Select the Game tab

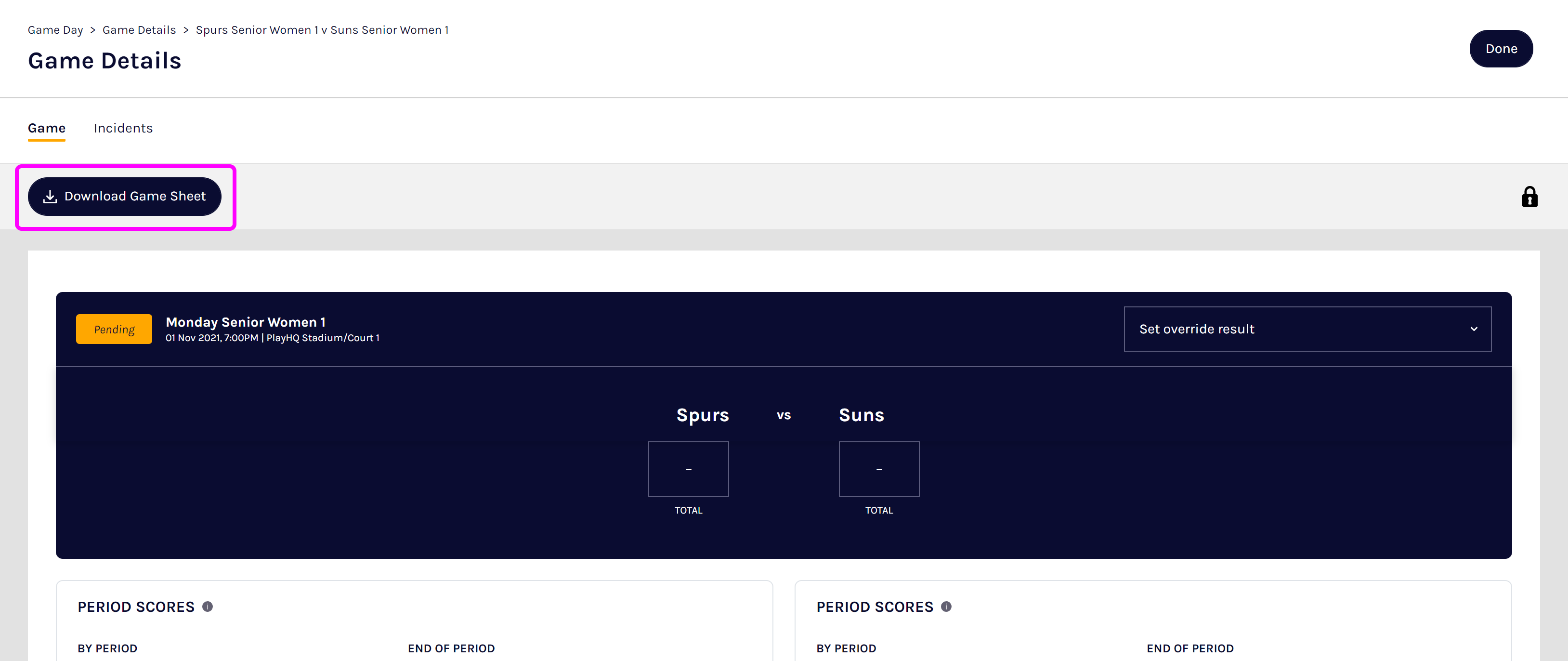click(46, 128)
